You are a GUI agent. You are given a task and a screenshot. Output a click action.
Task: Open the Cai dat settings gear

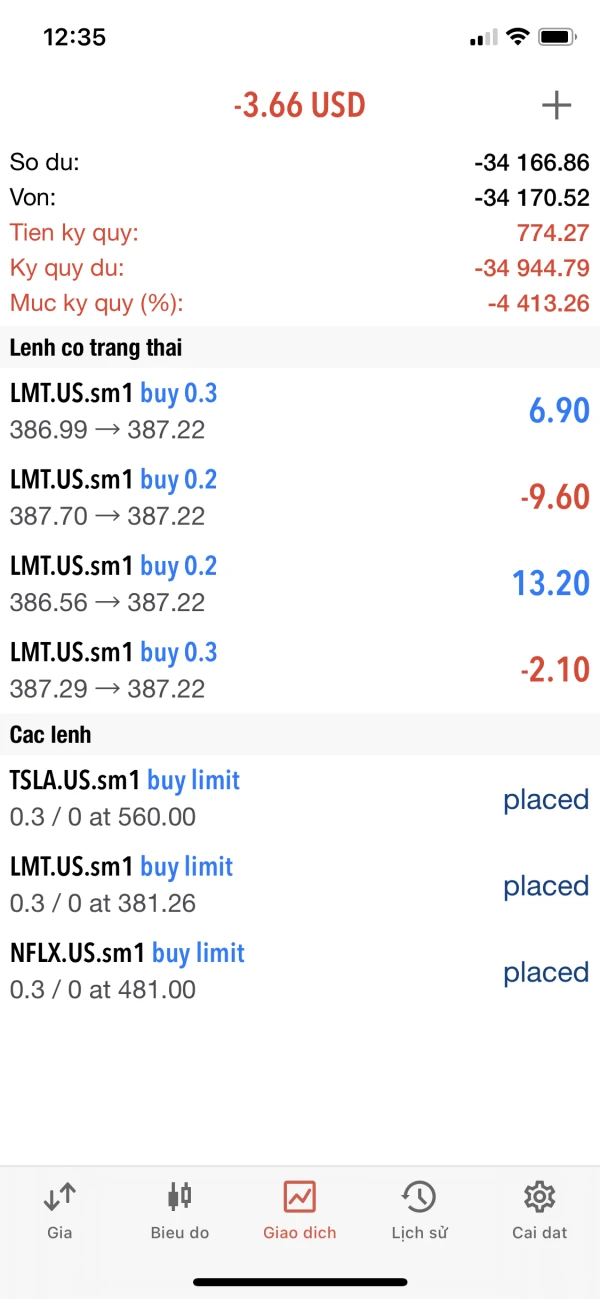tap(539, 1196)
